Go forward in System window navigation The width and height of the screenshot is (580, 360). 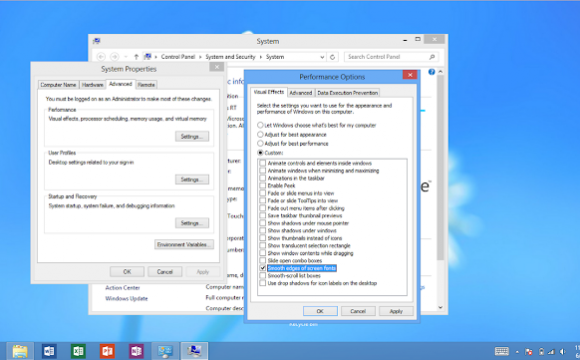click(114, 57)
